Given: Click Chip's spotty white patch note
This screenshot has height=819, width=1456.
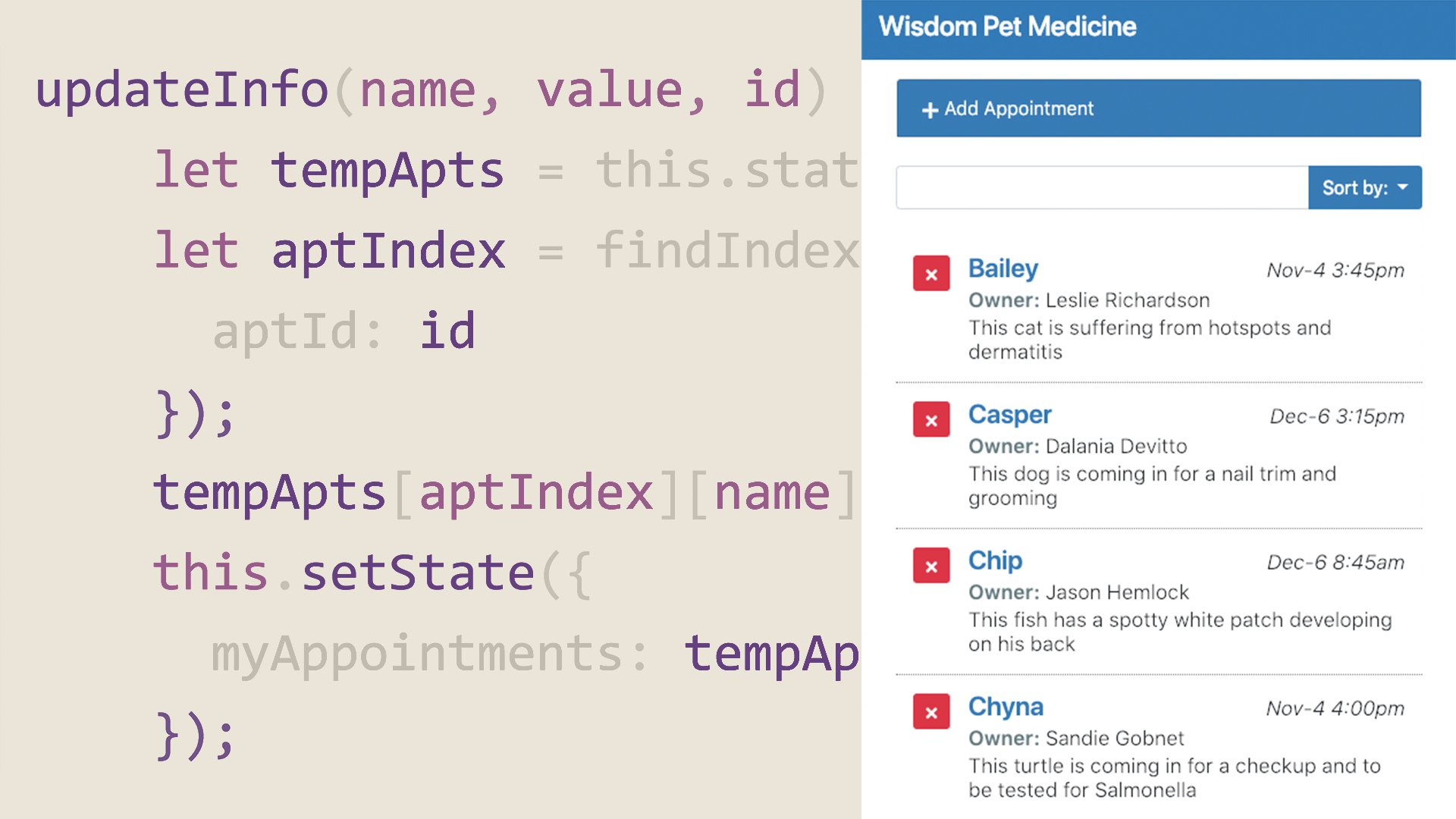Looking at the screenshot, I should point(1180,632).
